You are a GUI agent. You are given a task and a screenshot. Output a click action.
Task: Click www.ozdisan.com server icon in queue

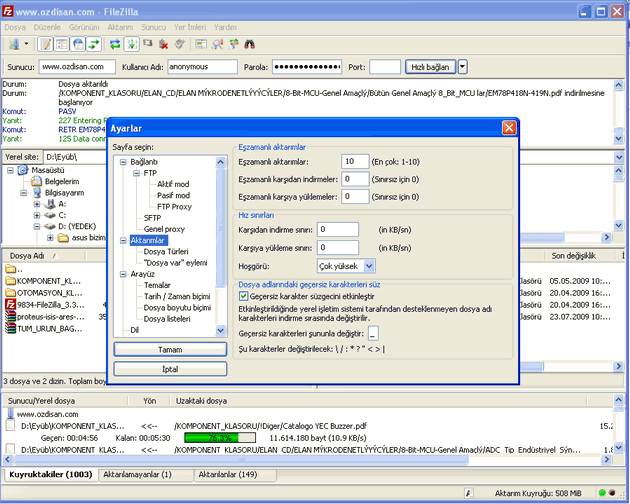tap(10, 414)
